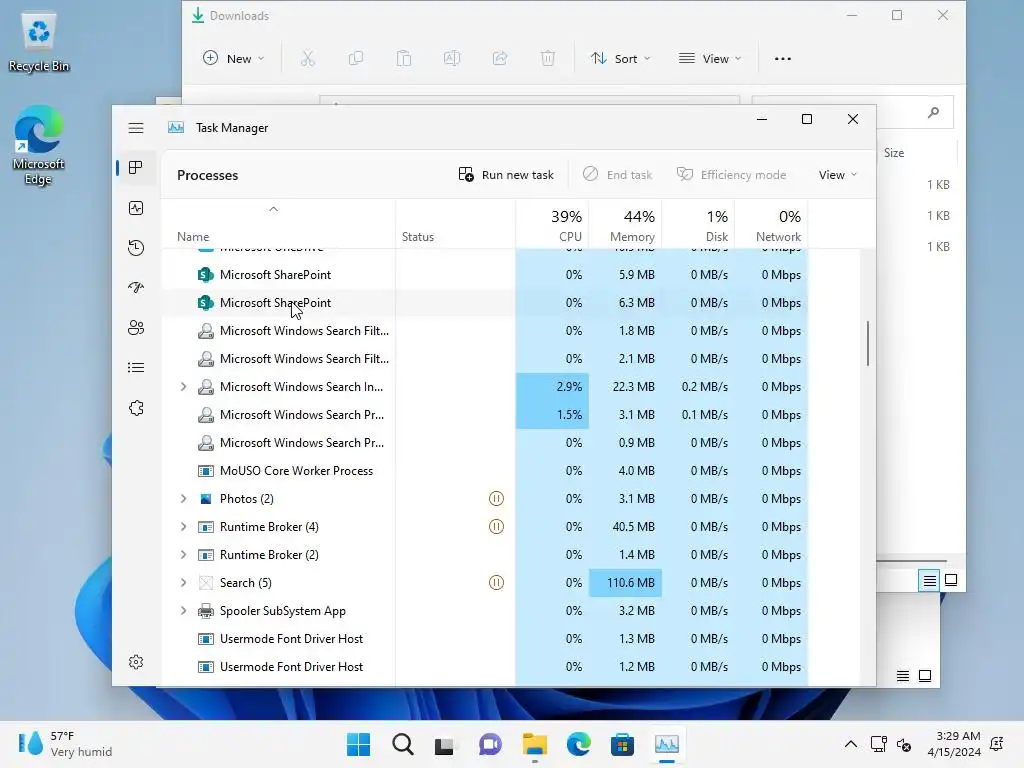Open Recycle Bin desktop icon

point(39,42)
